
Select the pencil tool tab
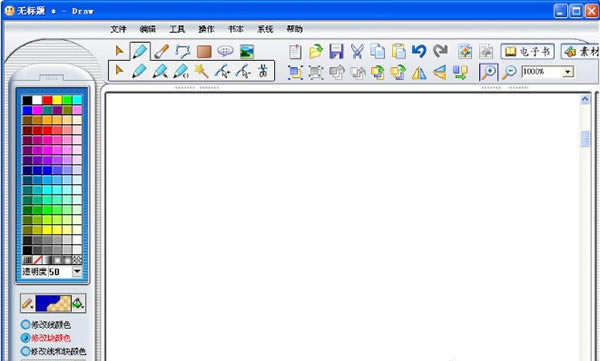139,51
